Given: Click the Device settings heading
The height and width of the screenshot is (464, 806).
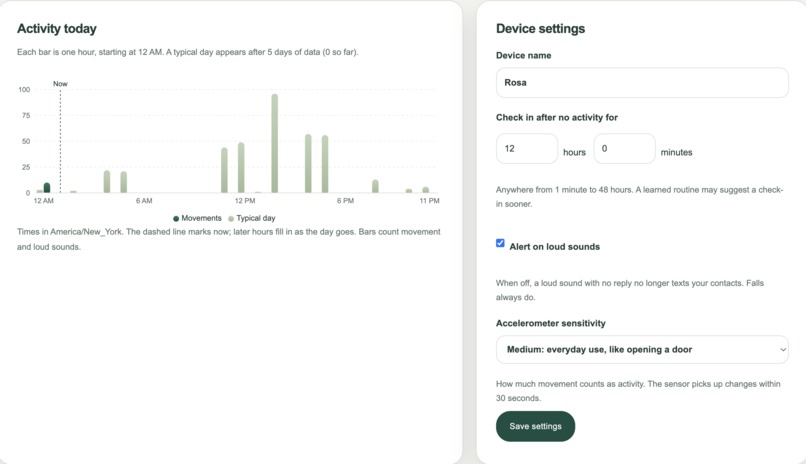Looking at the screenshot, I should (540, 29).
